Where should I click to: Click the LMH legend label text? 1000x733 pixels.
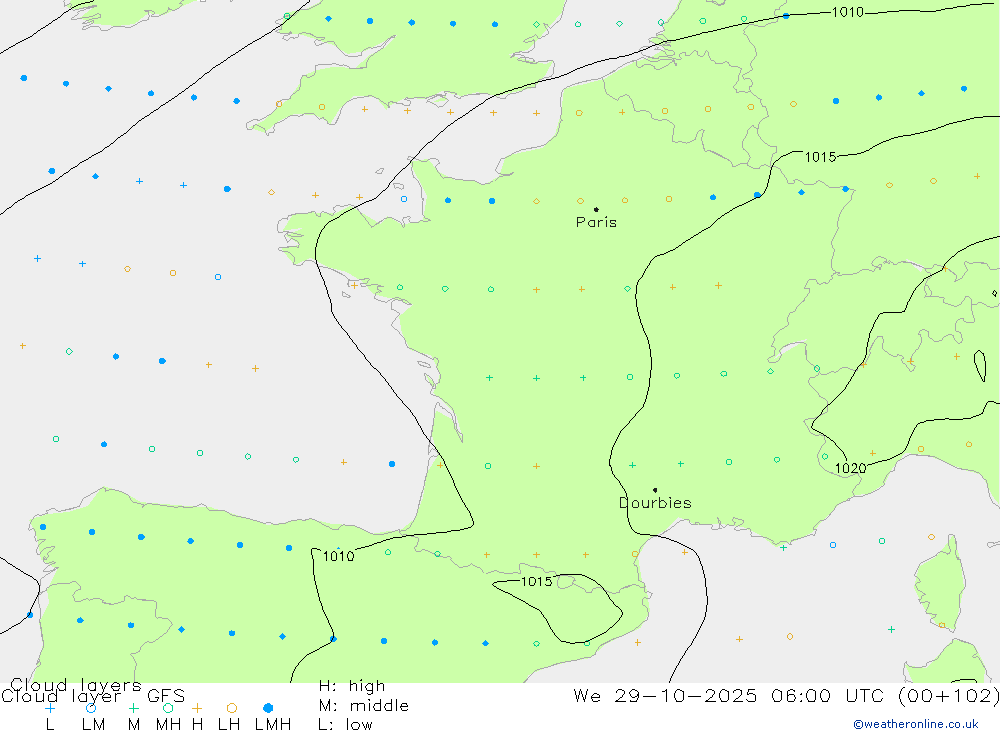tap(273, 725)
